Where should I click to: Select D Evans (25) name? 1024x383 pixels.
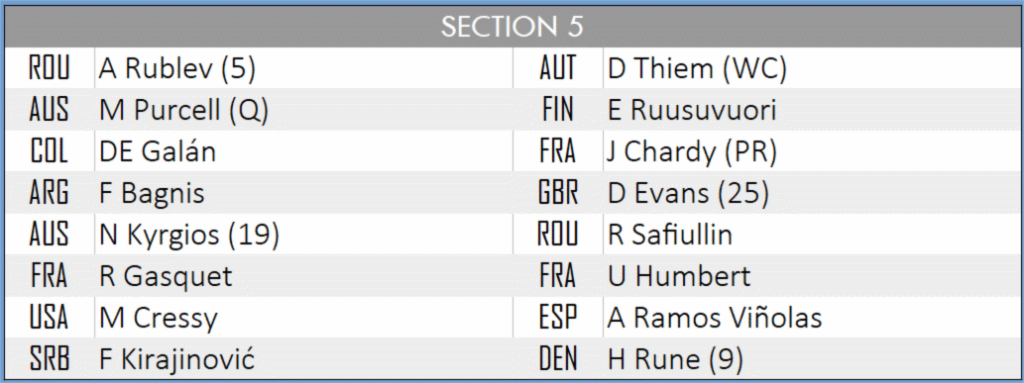point(688,193)
